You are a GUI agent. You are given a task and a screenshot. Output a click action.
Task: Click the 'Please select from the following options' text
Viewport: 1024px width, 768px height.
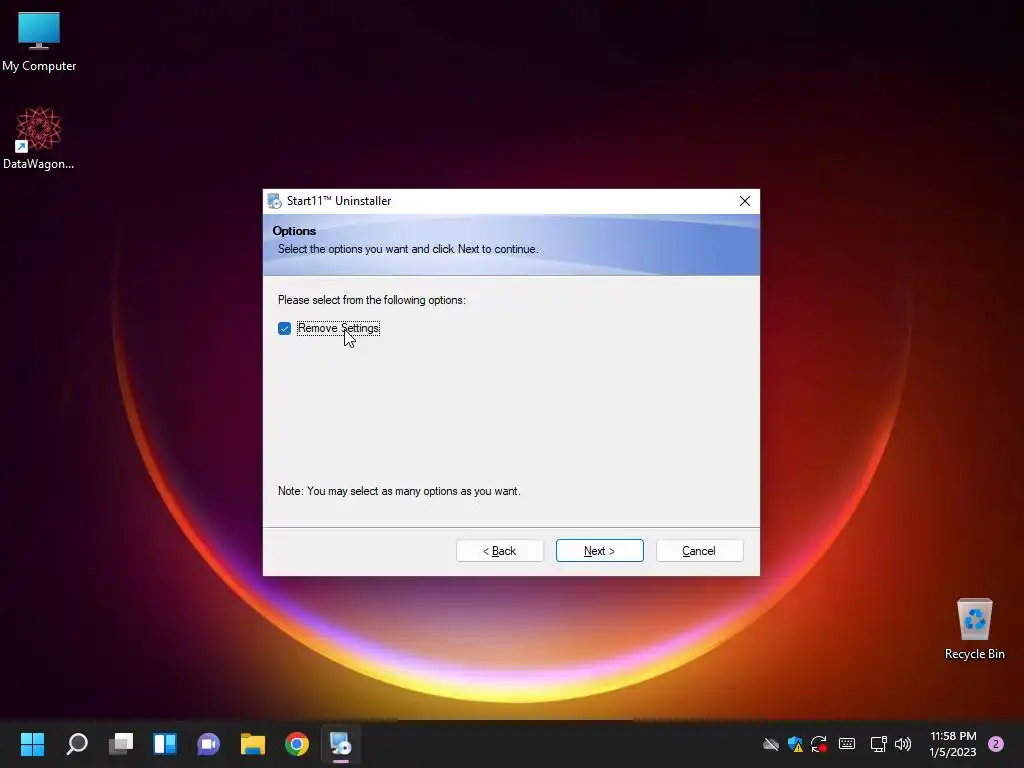(372, 300)
